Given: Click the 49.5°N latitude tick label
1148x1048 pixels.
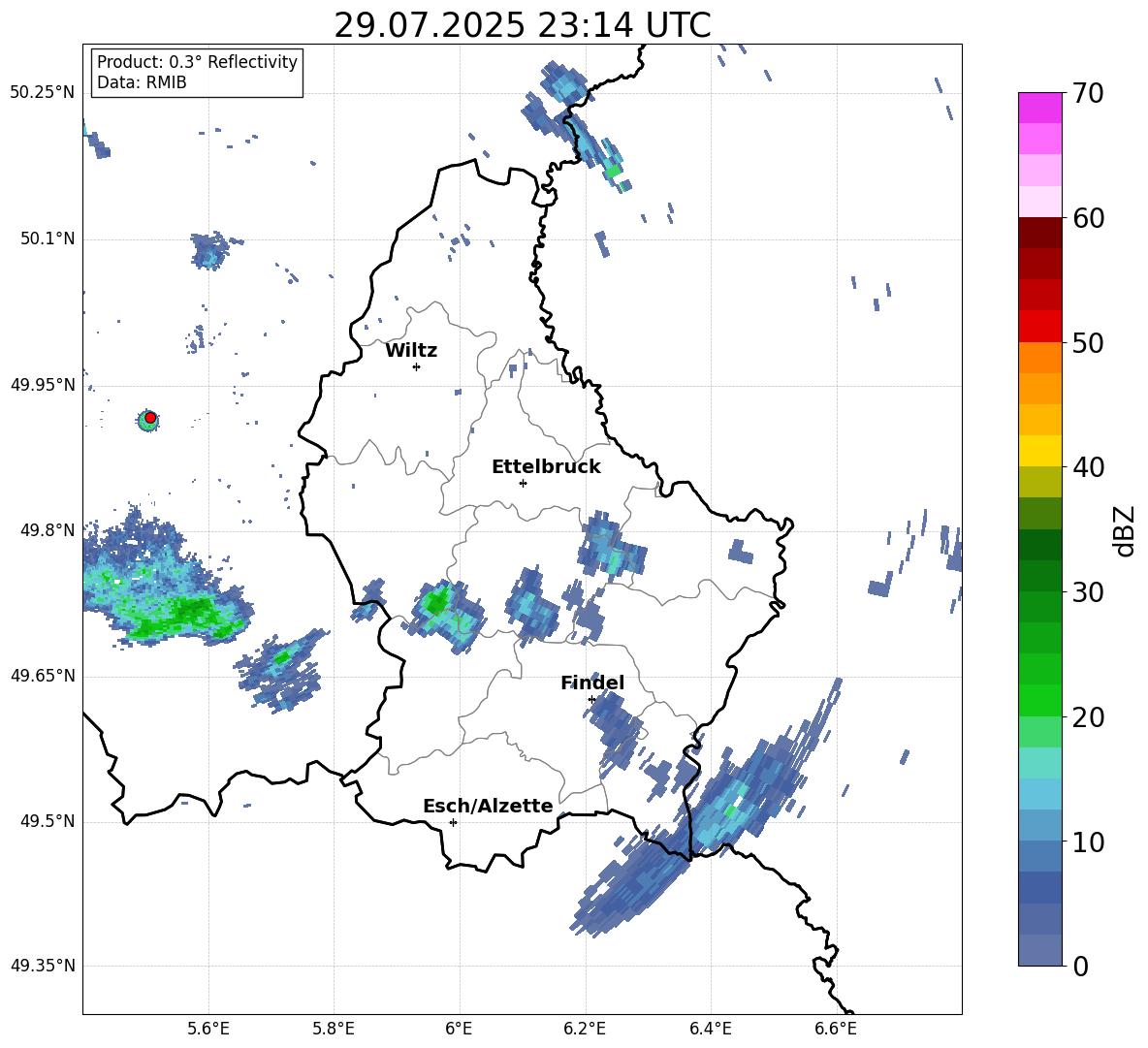Looking at the screenshot, I should (48, 821).
